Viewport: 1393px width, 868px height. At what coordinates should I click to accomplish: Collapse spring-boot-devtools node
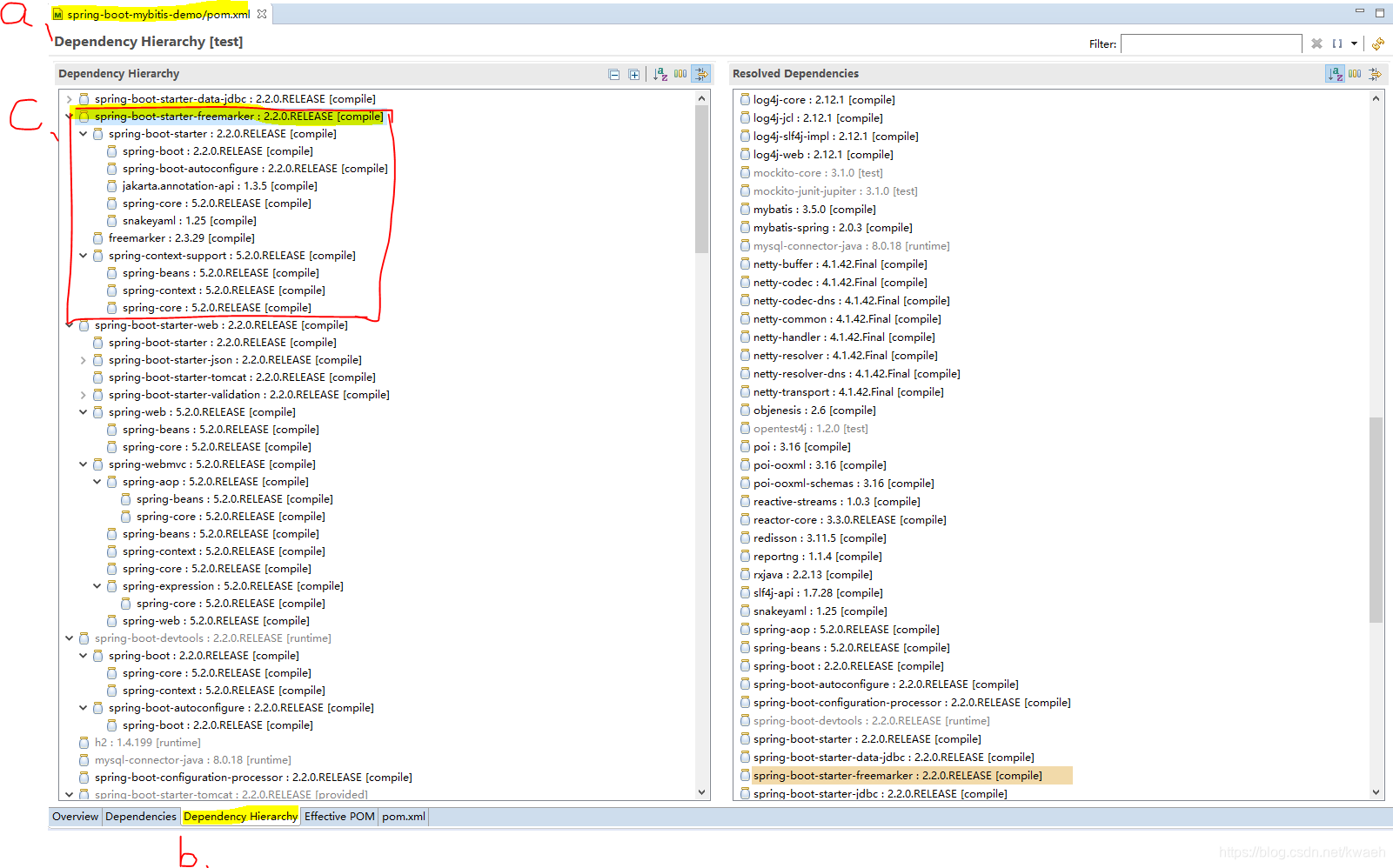(70, 638)
